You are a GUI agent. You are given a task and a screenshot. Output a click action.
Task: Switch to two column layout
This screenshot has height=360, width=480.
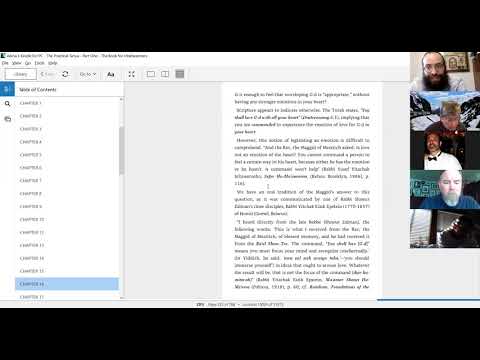coord(165,74)
